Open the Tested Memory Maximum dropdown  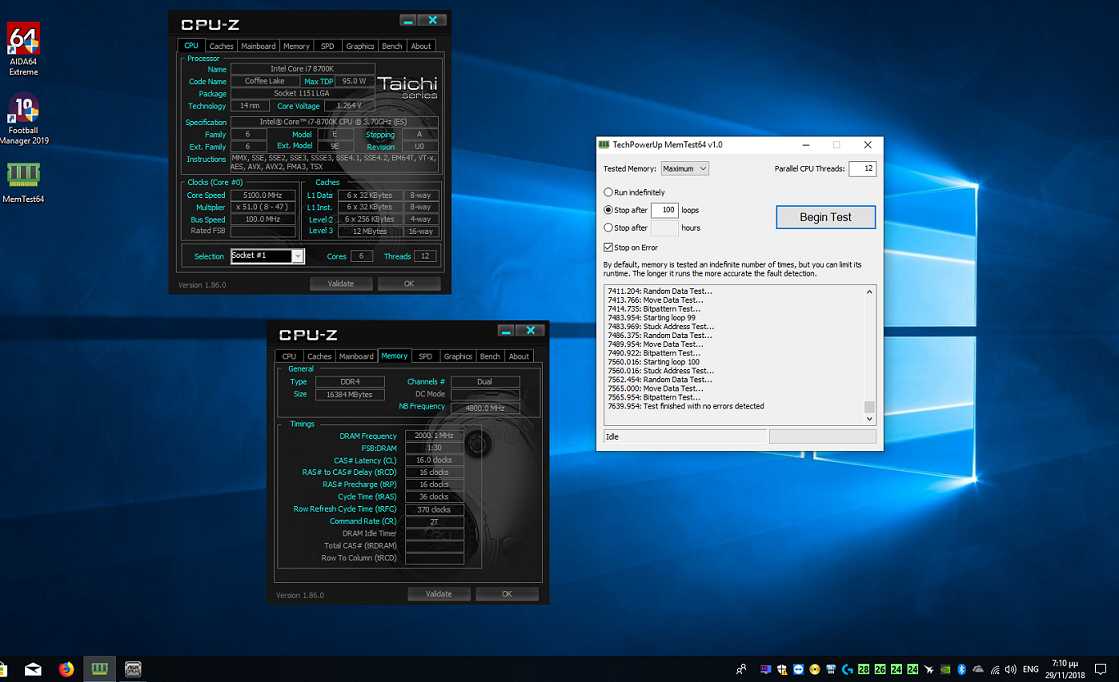click(x=684, y=168)
